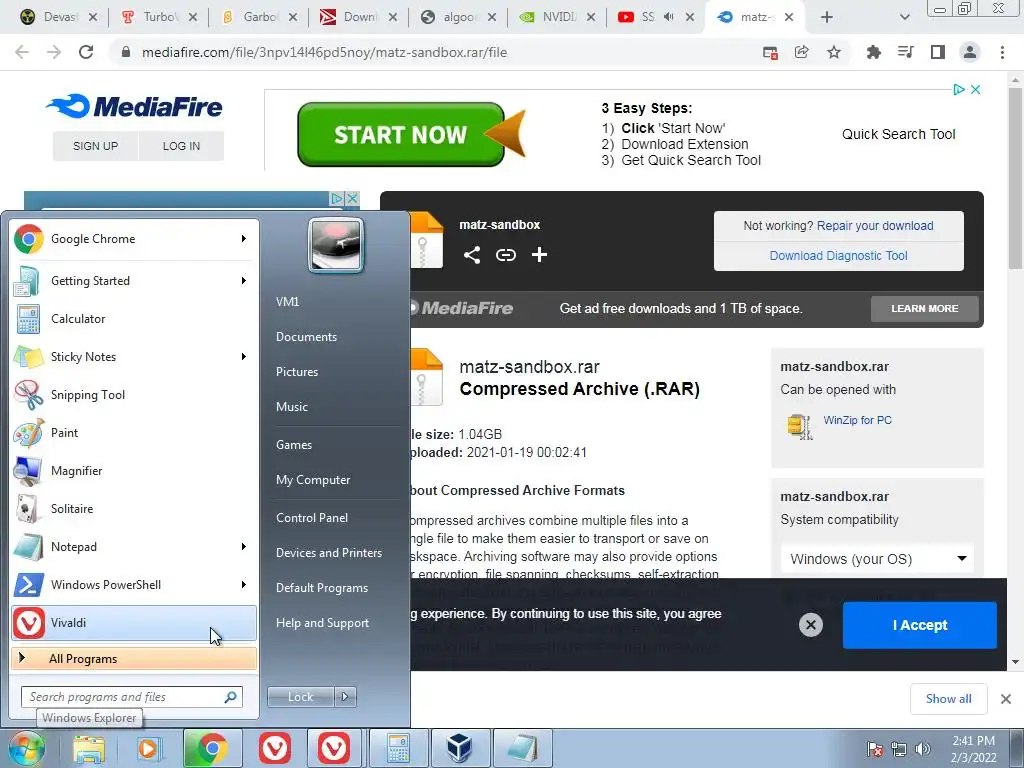Open Help and Support

tap(322, 623)
